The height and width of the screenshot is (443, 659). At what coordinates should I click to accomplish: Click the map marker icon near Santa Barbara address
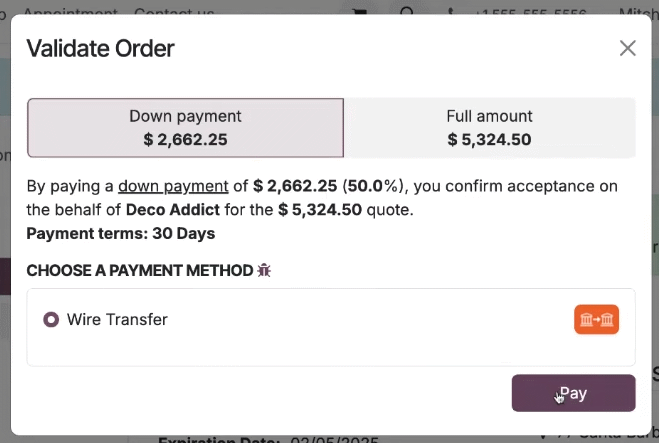pyautogui.click(x=543, y=437)
